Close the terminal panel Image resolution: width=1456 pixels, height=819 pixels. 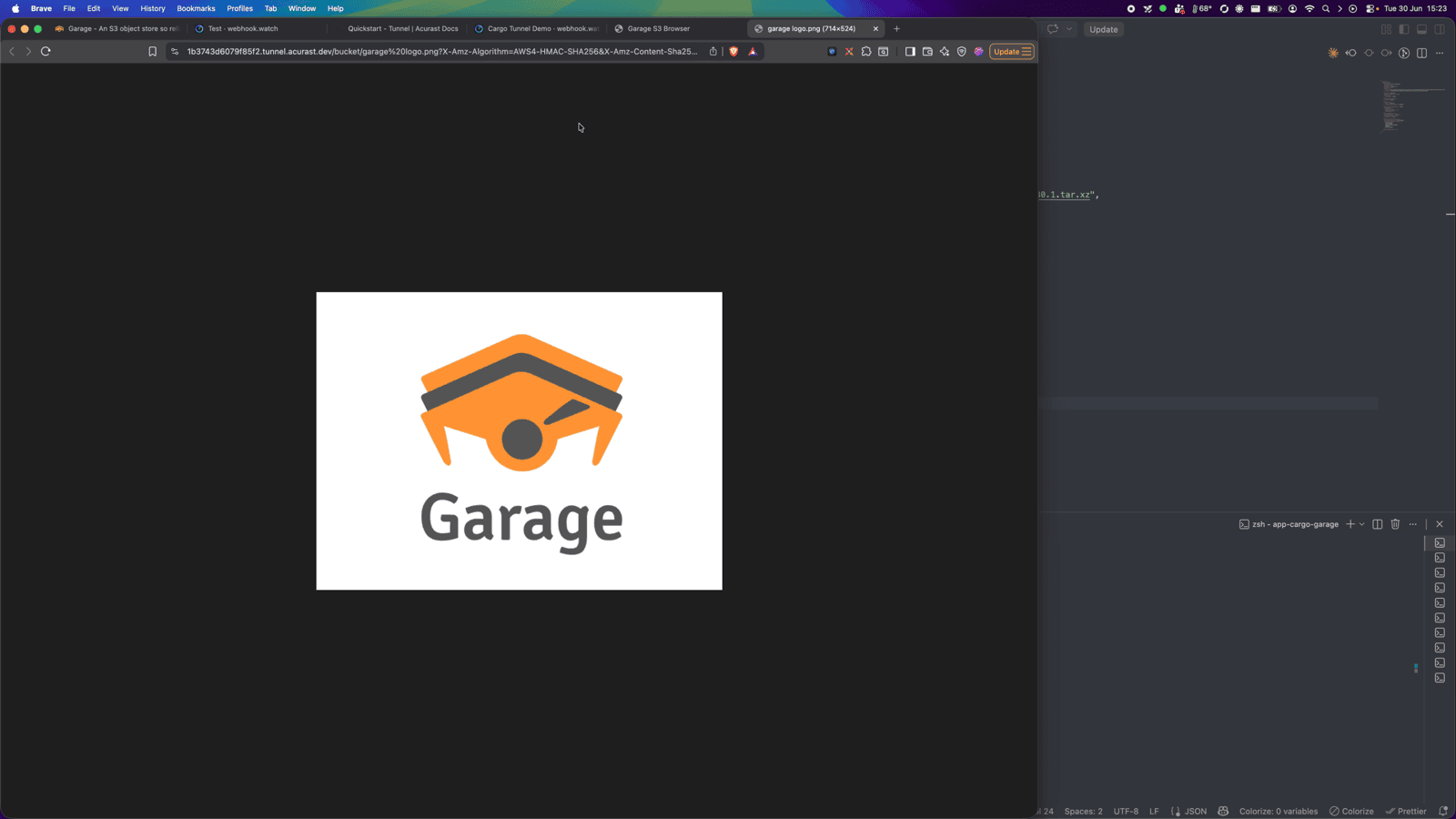[1440, 524]
